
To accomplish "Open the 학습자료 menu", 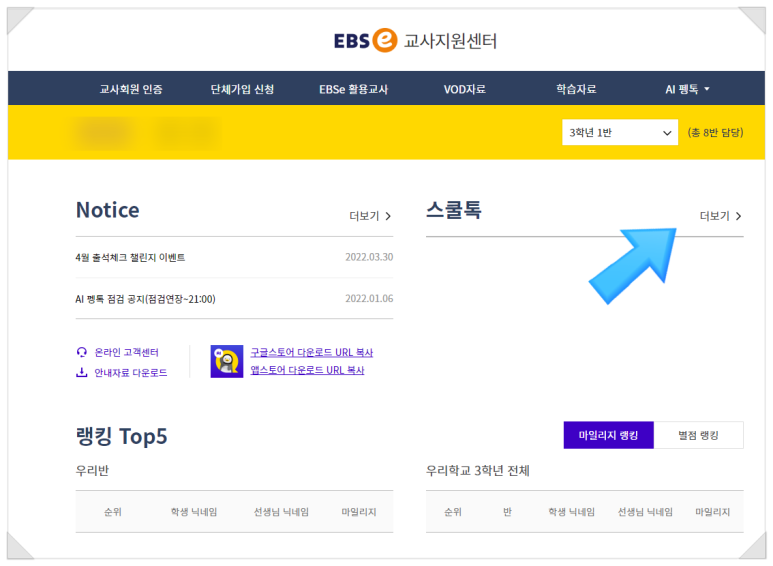I will [x=576, y=89].
